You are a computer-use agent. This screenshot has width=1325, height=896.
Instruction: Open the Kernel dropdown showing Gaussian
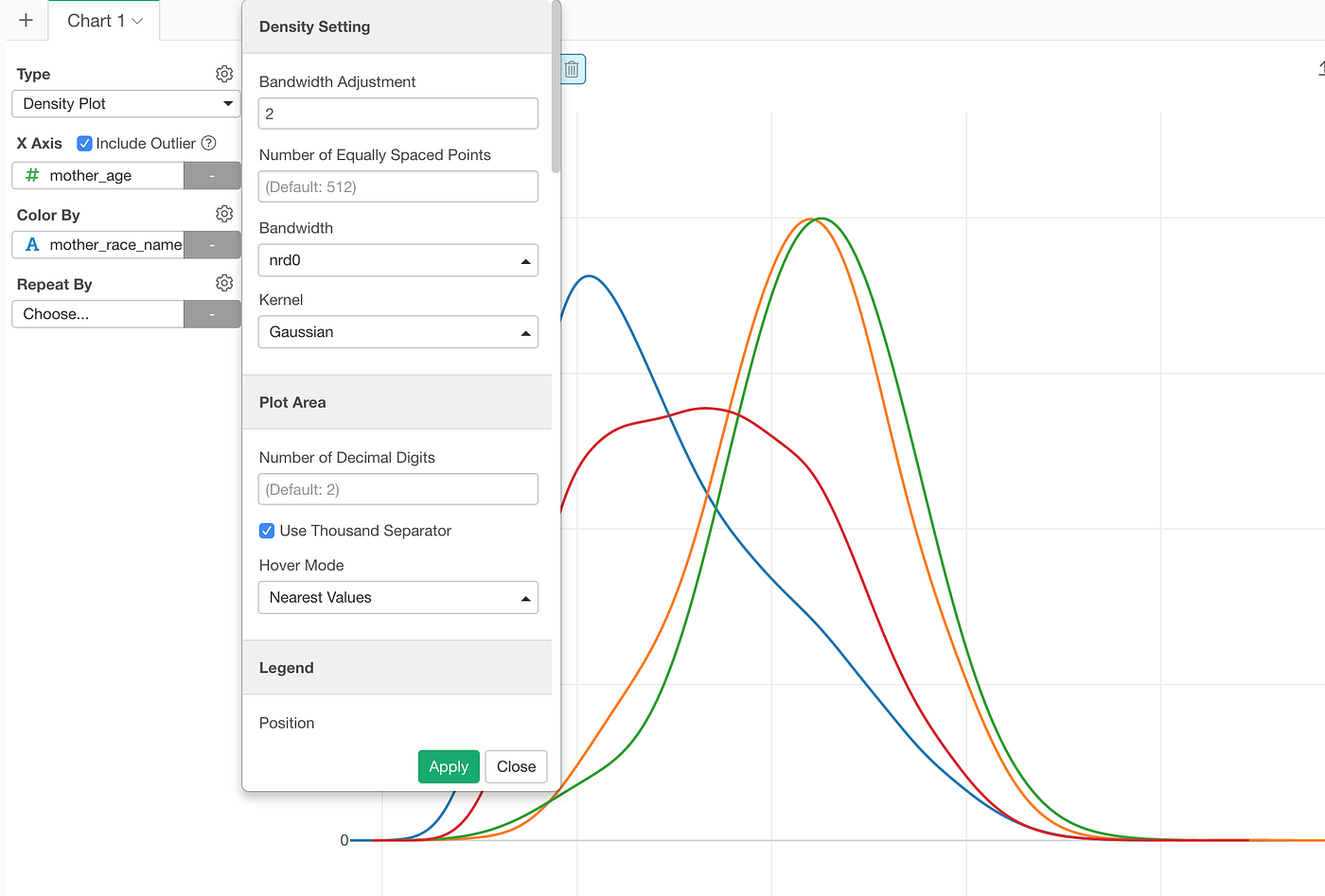pos(397,331)
